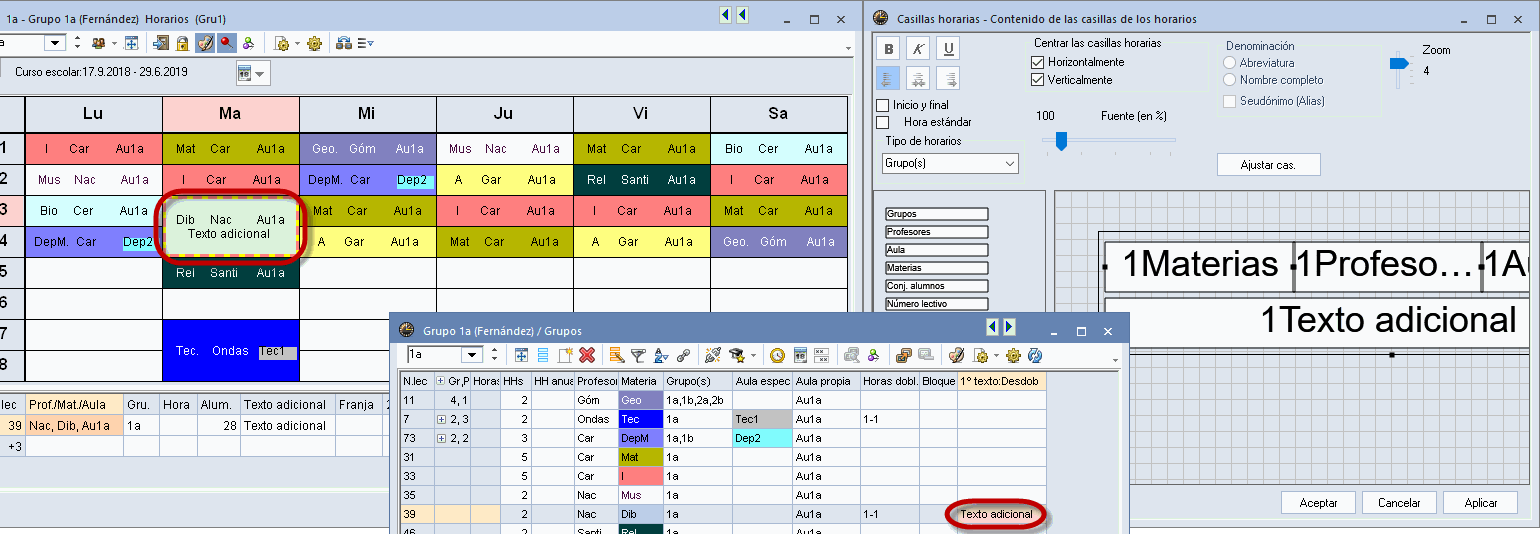Click the Italic formatting button

pyautogui.click(x=918, y=49)
